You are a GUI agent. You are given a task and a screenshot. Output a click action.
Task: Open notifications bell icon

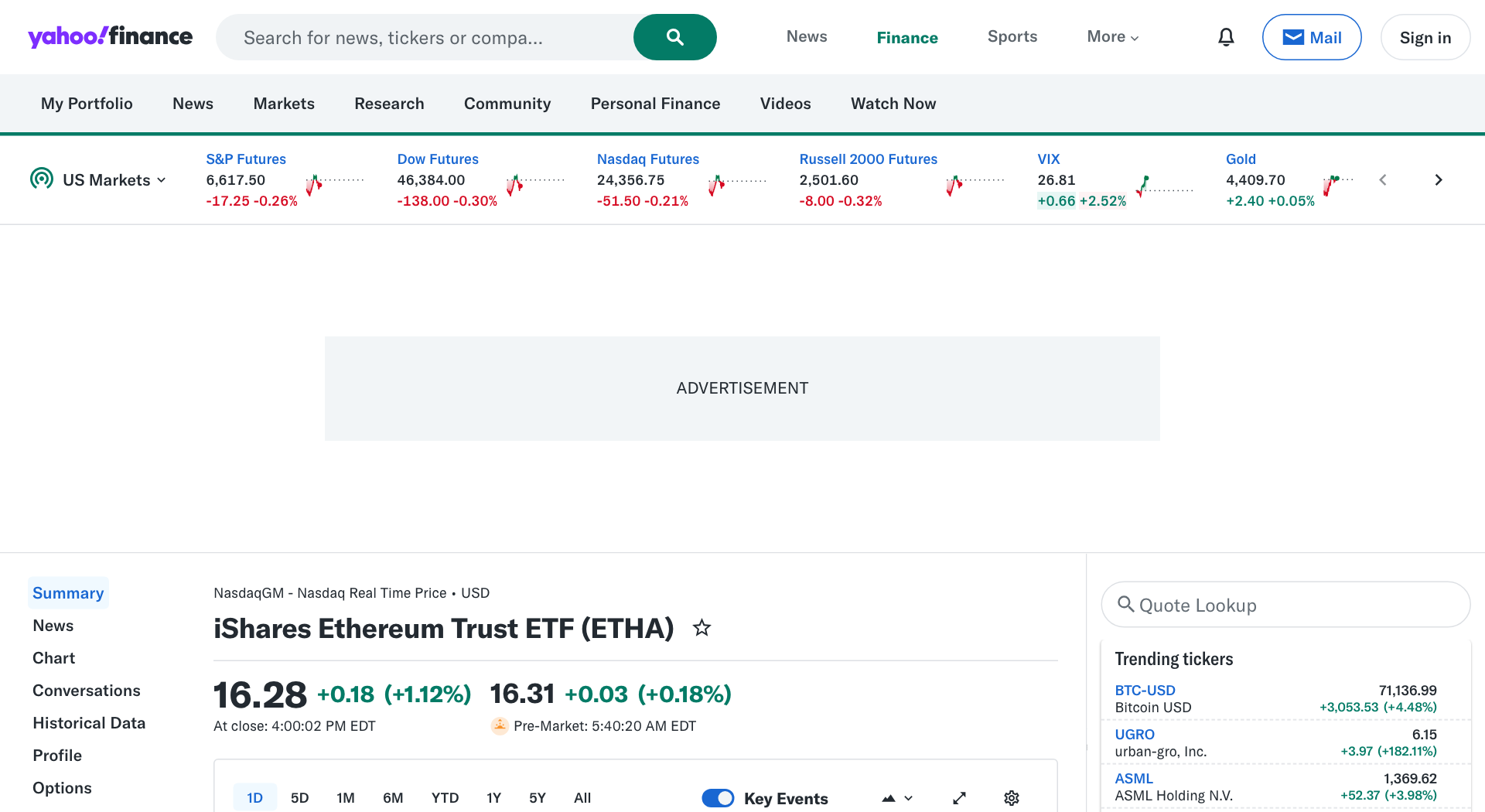[1226, 37]
